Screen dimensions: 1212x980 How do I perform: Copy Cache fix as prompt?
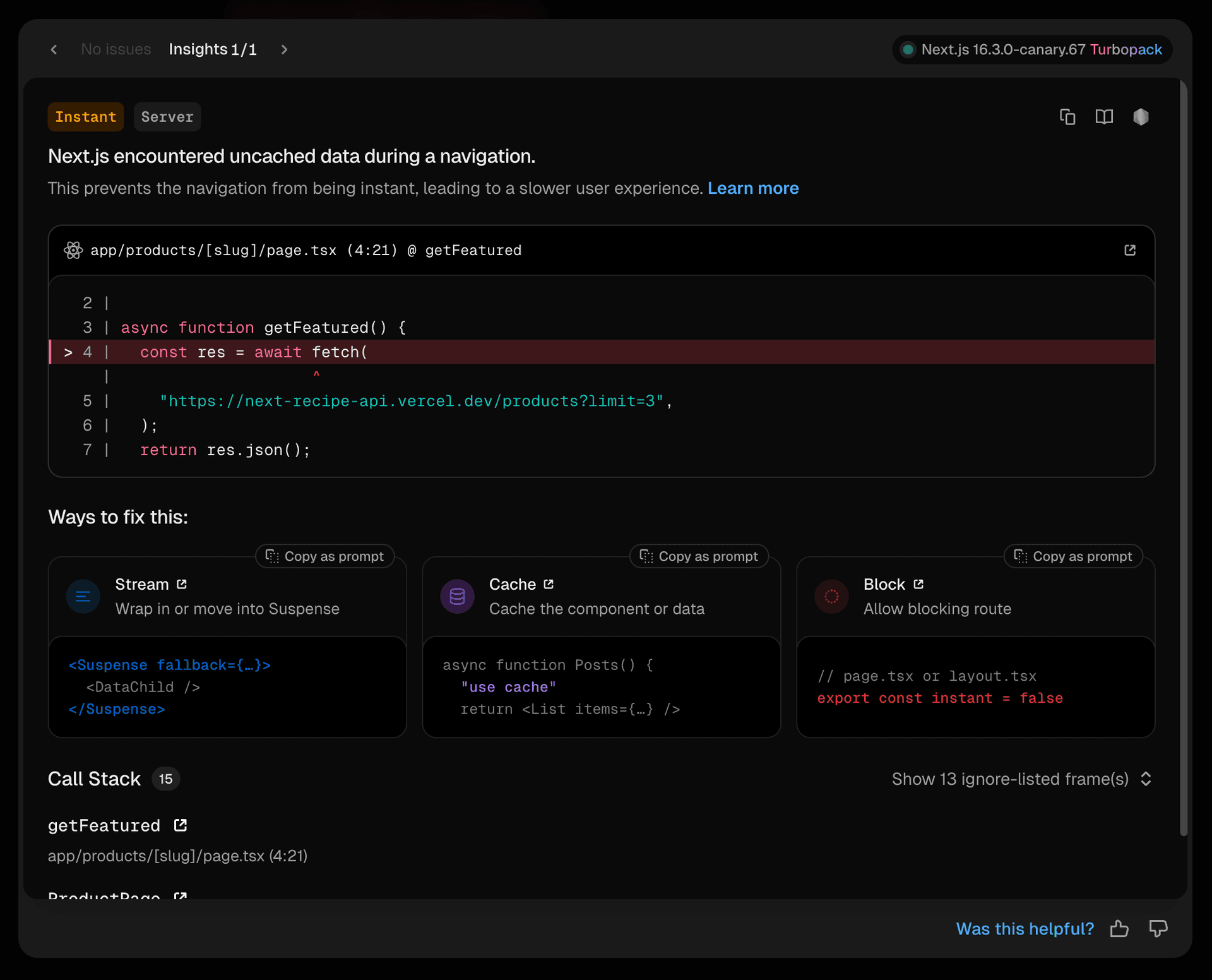pyautogui.click(x=699, y=556)
